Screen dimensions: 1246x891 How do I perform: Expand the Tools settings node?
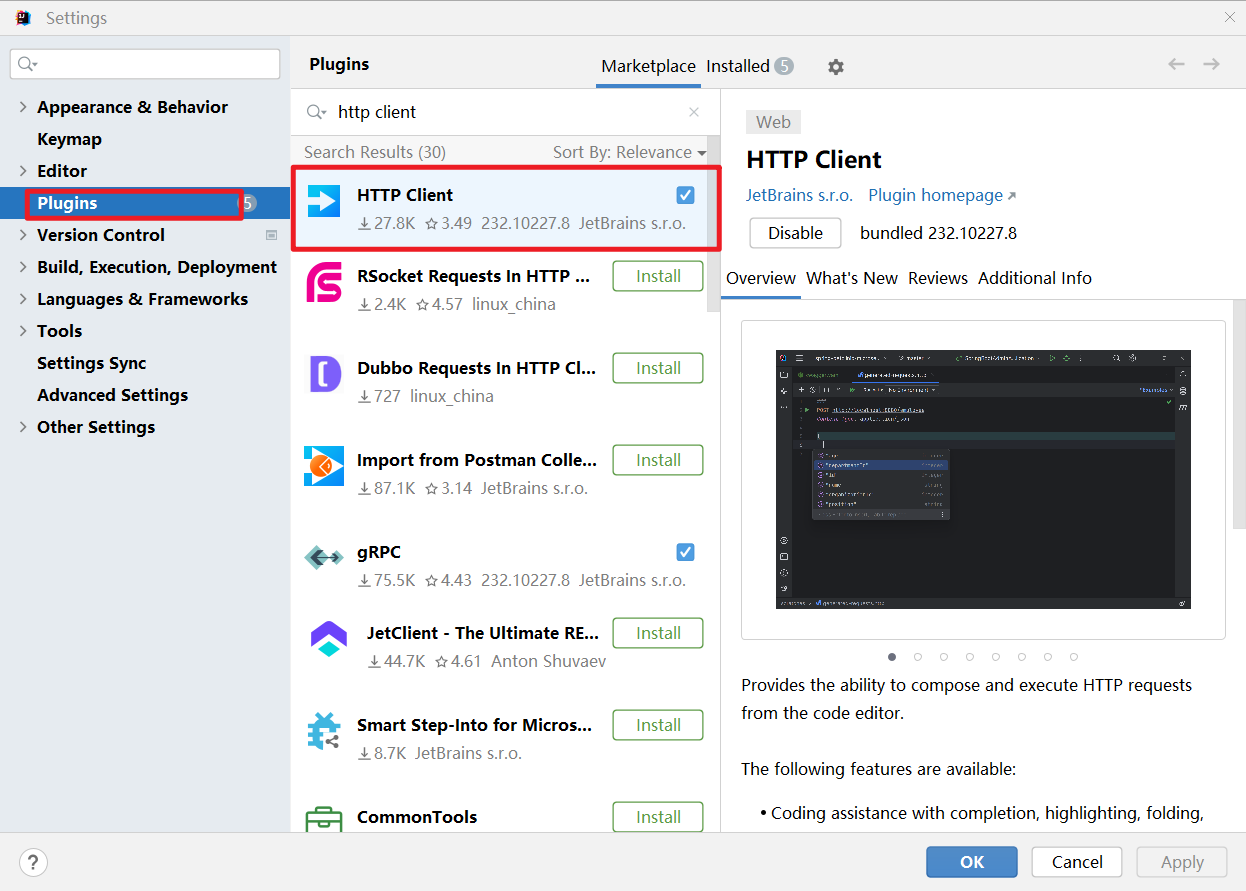click(x=23, y=331)
